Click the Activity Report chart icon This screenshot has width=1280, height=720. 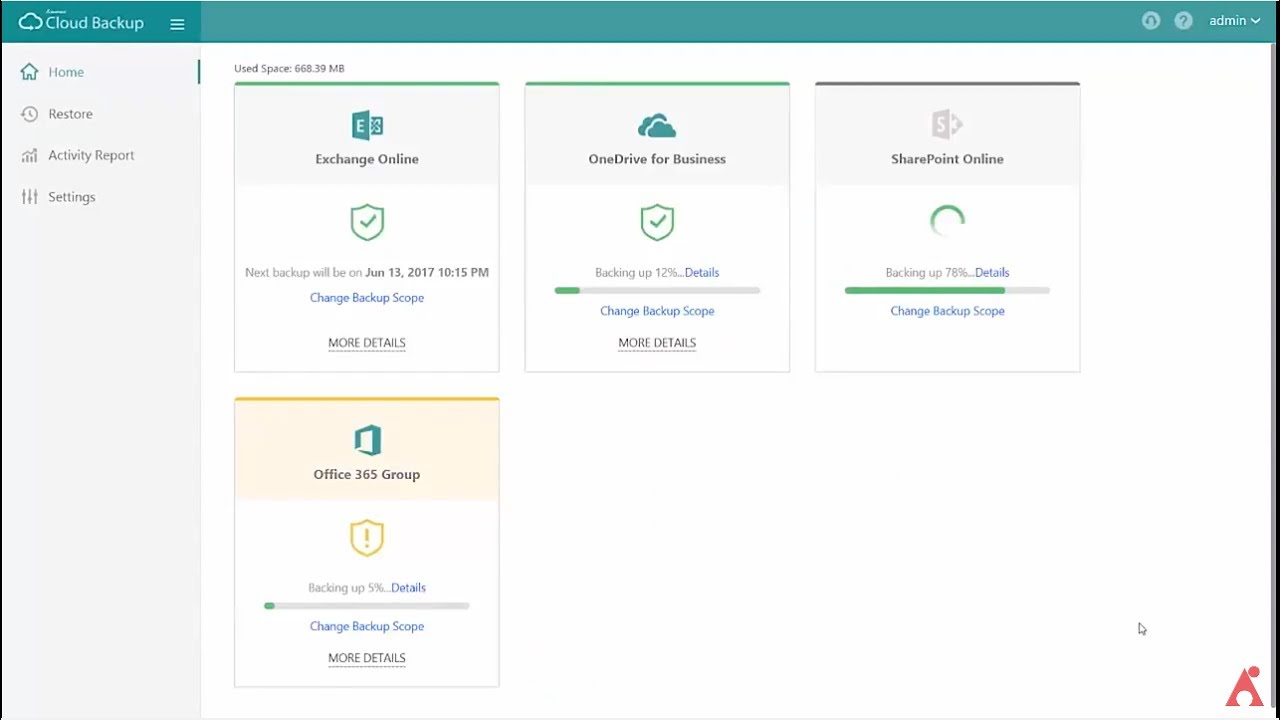29,155
